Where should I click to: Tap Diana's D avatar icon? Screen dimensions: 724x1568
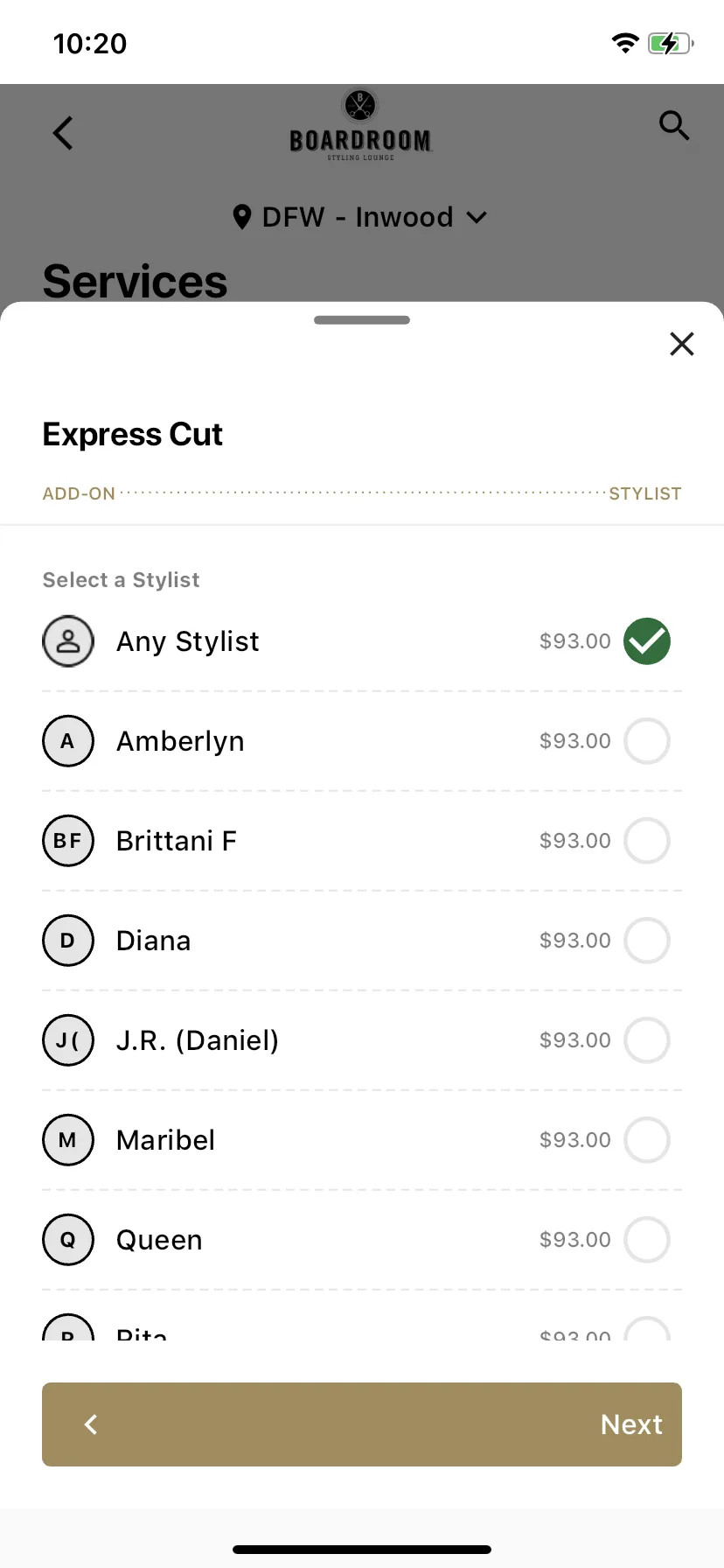coord(68,941)
